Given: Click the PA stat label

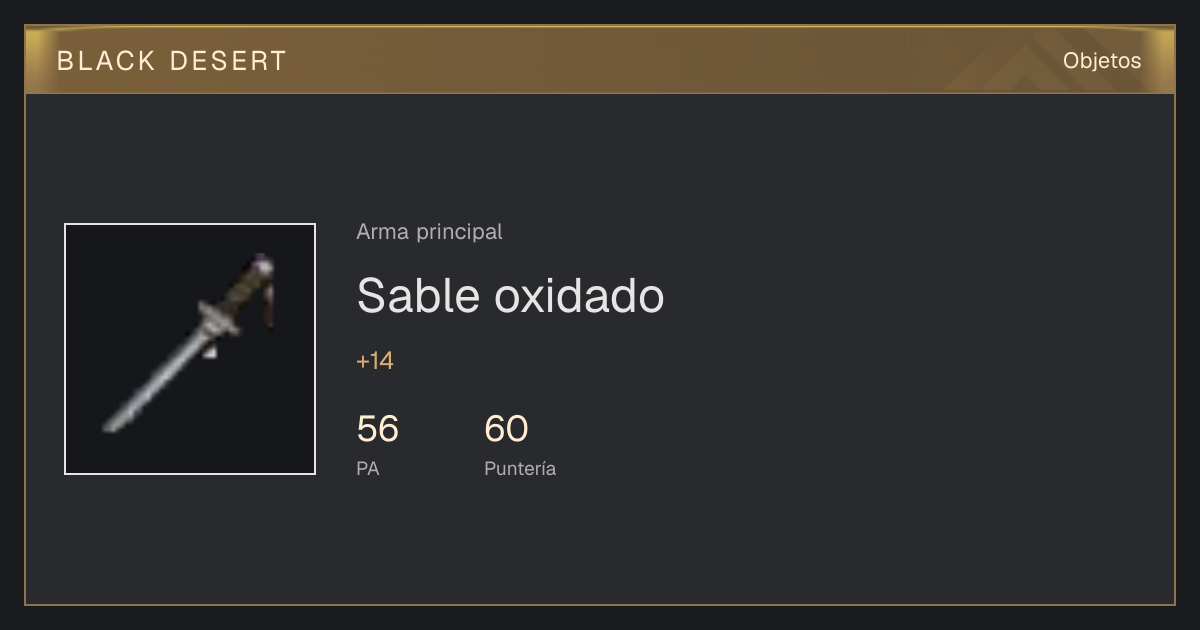Looking at the screenshot, I should (367, 468).
